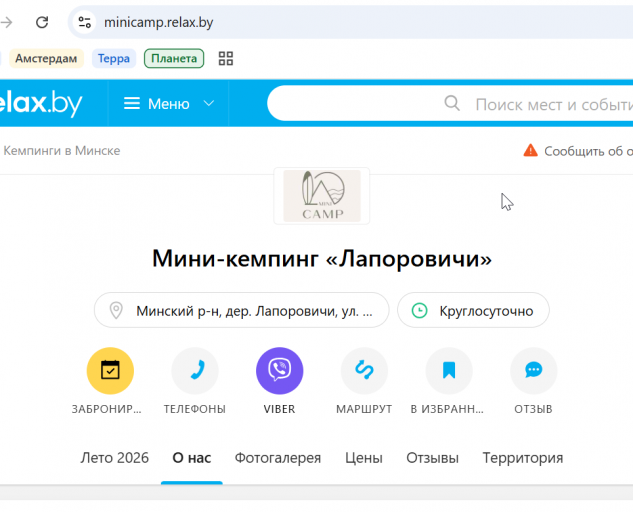Select the О нас tab
The image size is (633, 512).
tap(192, 458)
